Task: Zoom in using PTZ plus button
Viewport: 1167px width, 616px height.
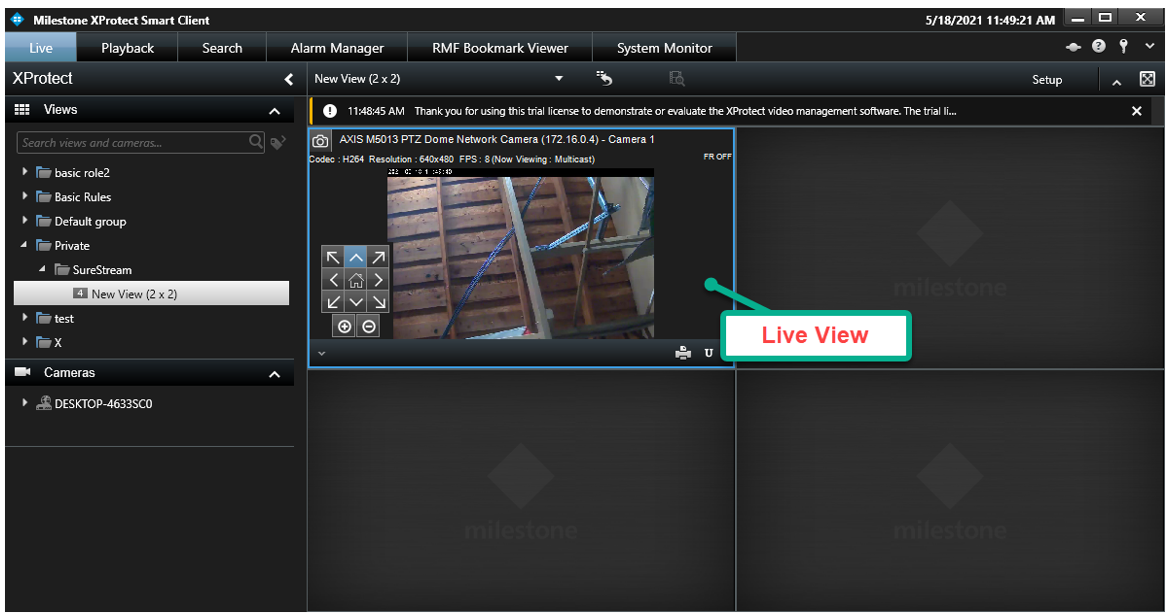Action: (x=345, y=326)
